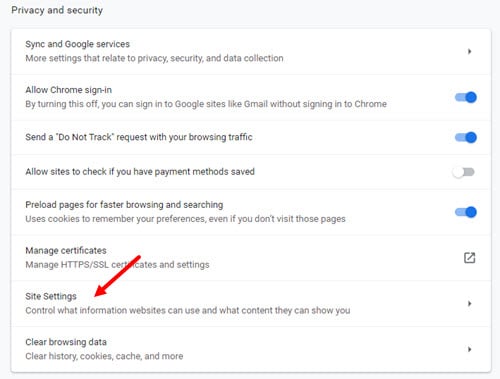The height and width of the screenshot is (379, 500).
Task: Click Allow Chrome sign-in label
Action: [x=69, y=90]
